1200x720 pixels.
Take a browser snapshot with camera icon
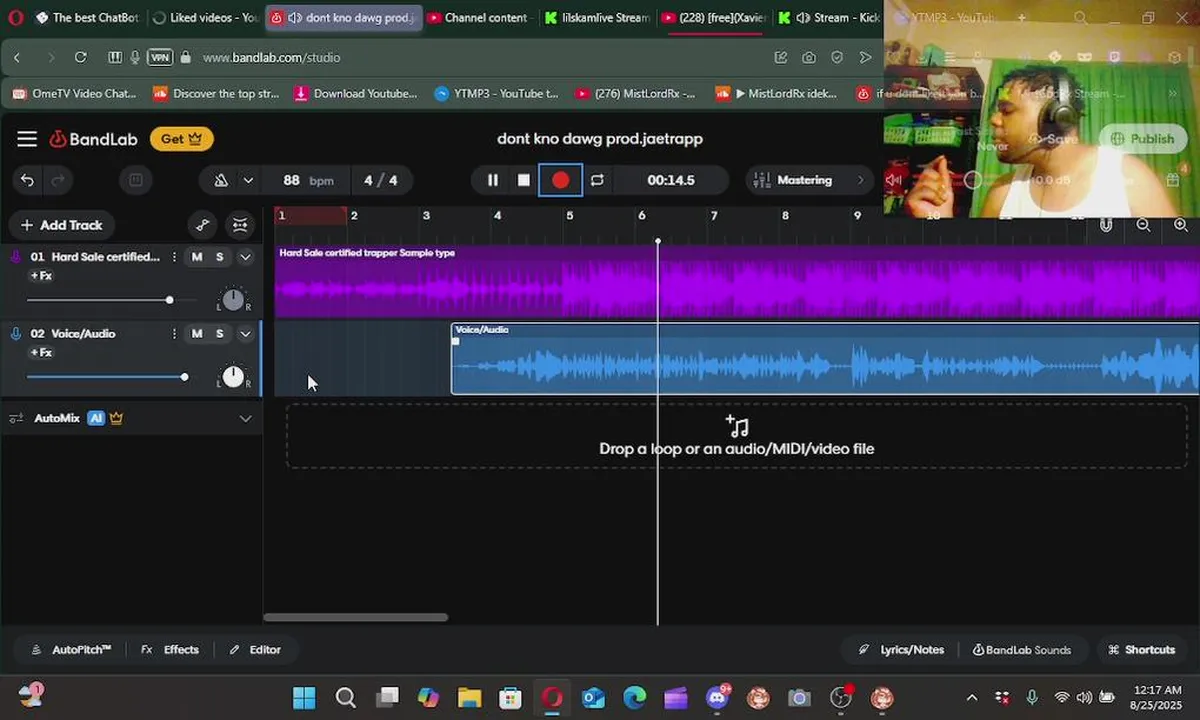tap(808, 58)
